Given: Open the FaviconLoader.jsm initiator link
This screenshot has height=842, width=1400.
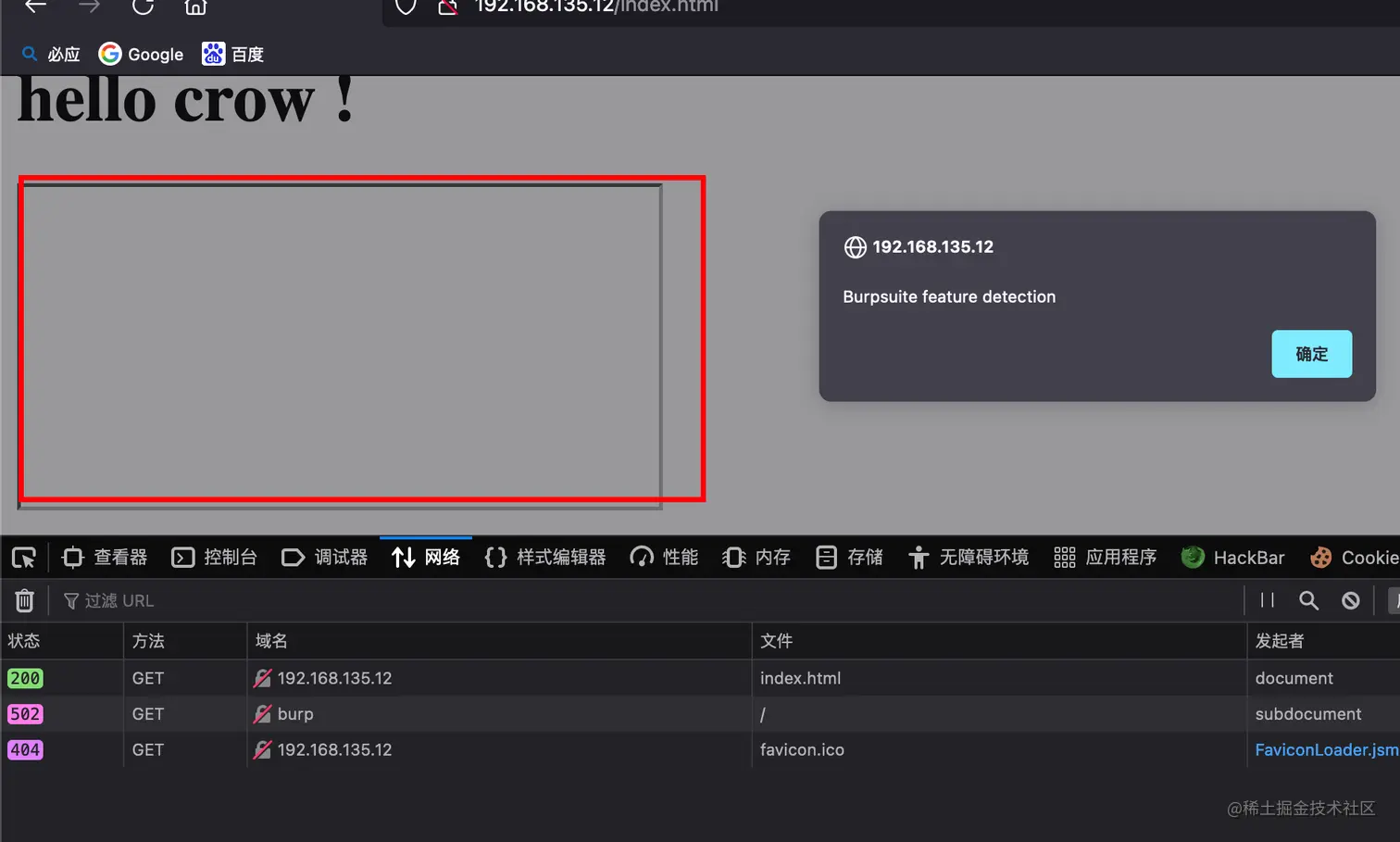Looking at the screenshot, I should 1327,749.
